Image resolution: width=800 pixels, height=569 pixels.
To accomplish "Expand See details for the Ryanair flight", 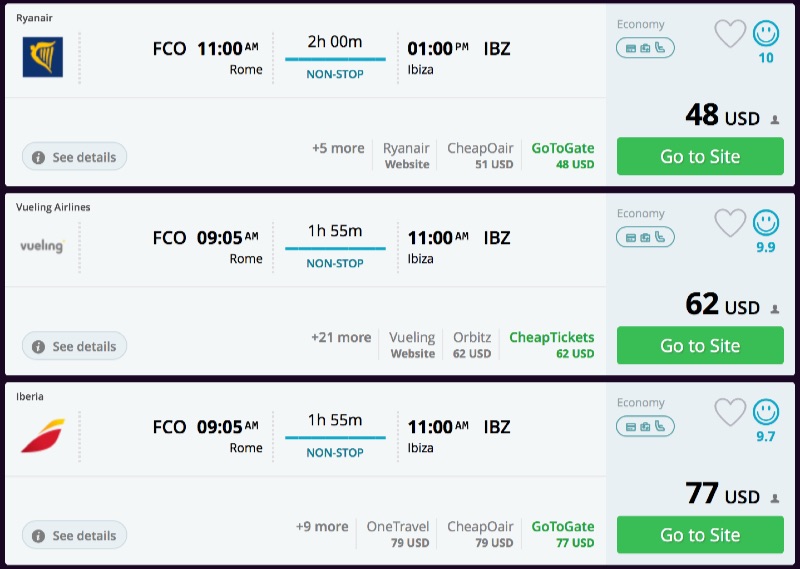I will (74, 157).
